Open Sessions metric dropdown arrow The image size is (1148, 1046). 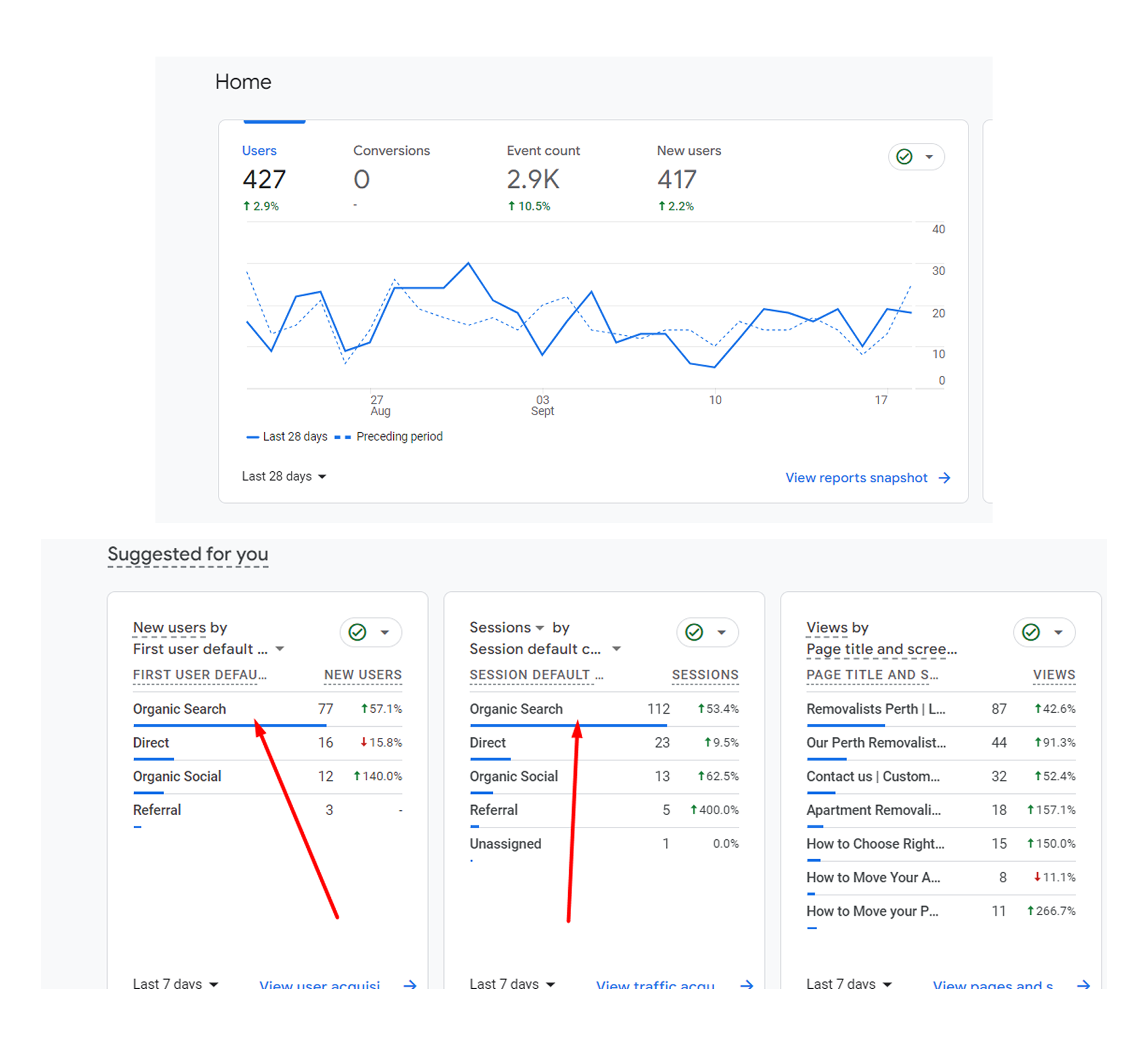pos(540,628)
